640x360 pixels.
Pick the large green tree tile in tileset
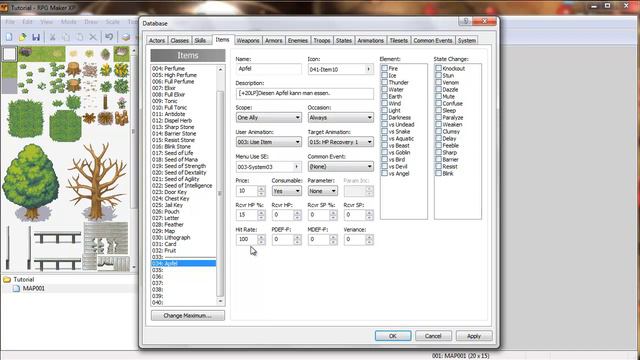click(x=31, y=182)
